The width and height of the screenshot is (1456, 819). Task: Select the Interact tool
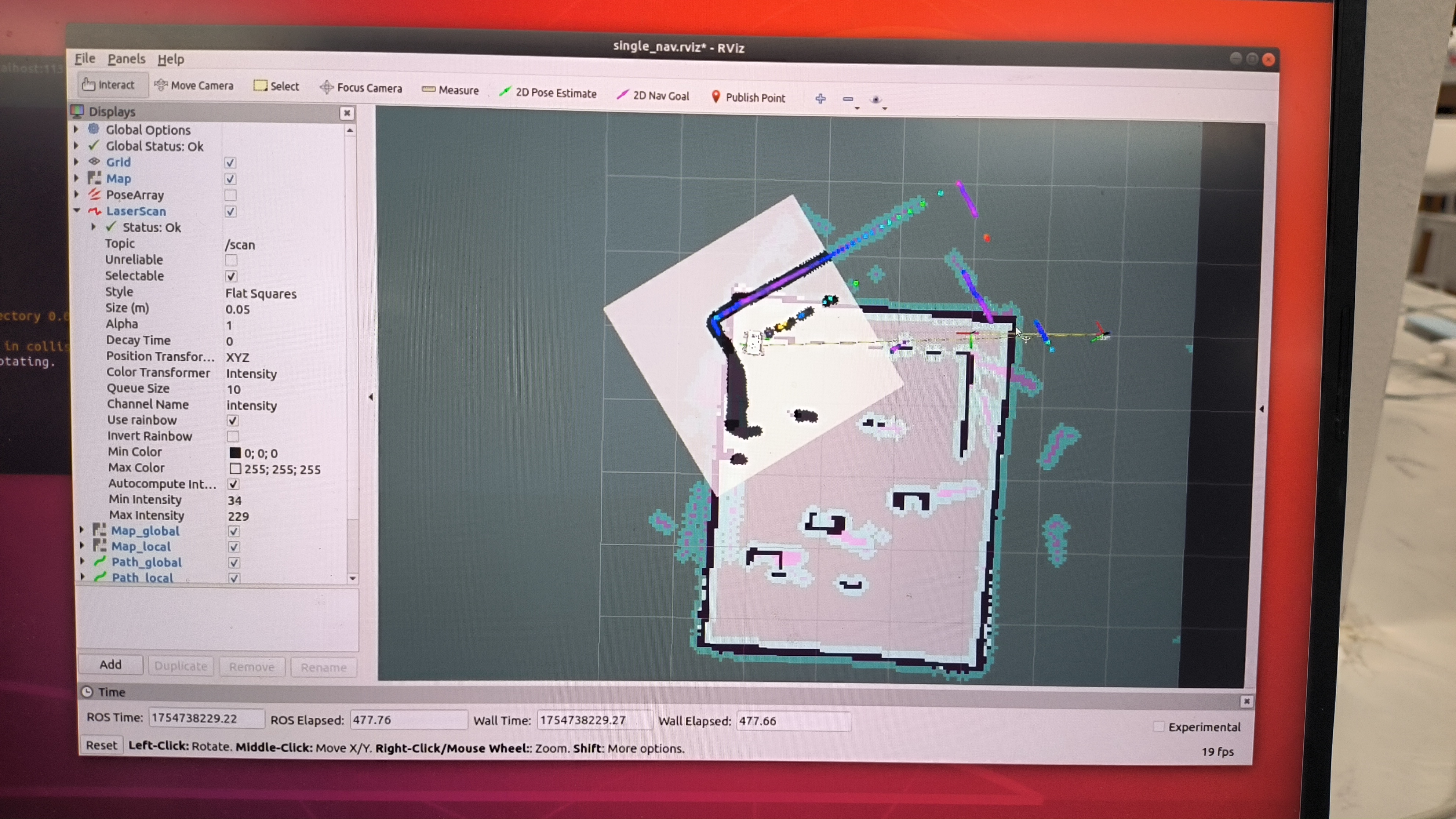point(109,85)
